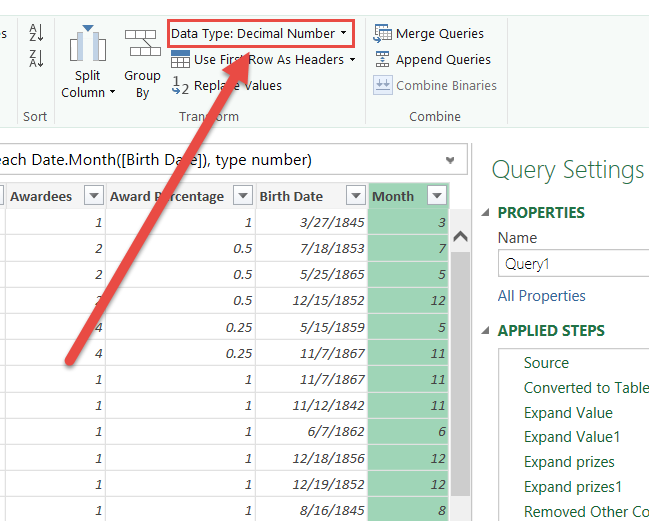Click the Append Queries icon
Image resolution: width=649 pixels, height=521 pixels.
point(382,59)
